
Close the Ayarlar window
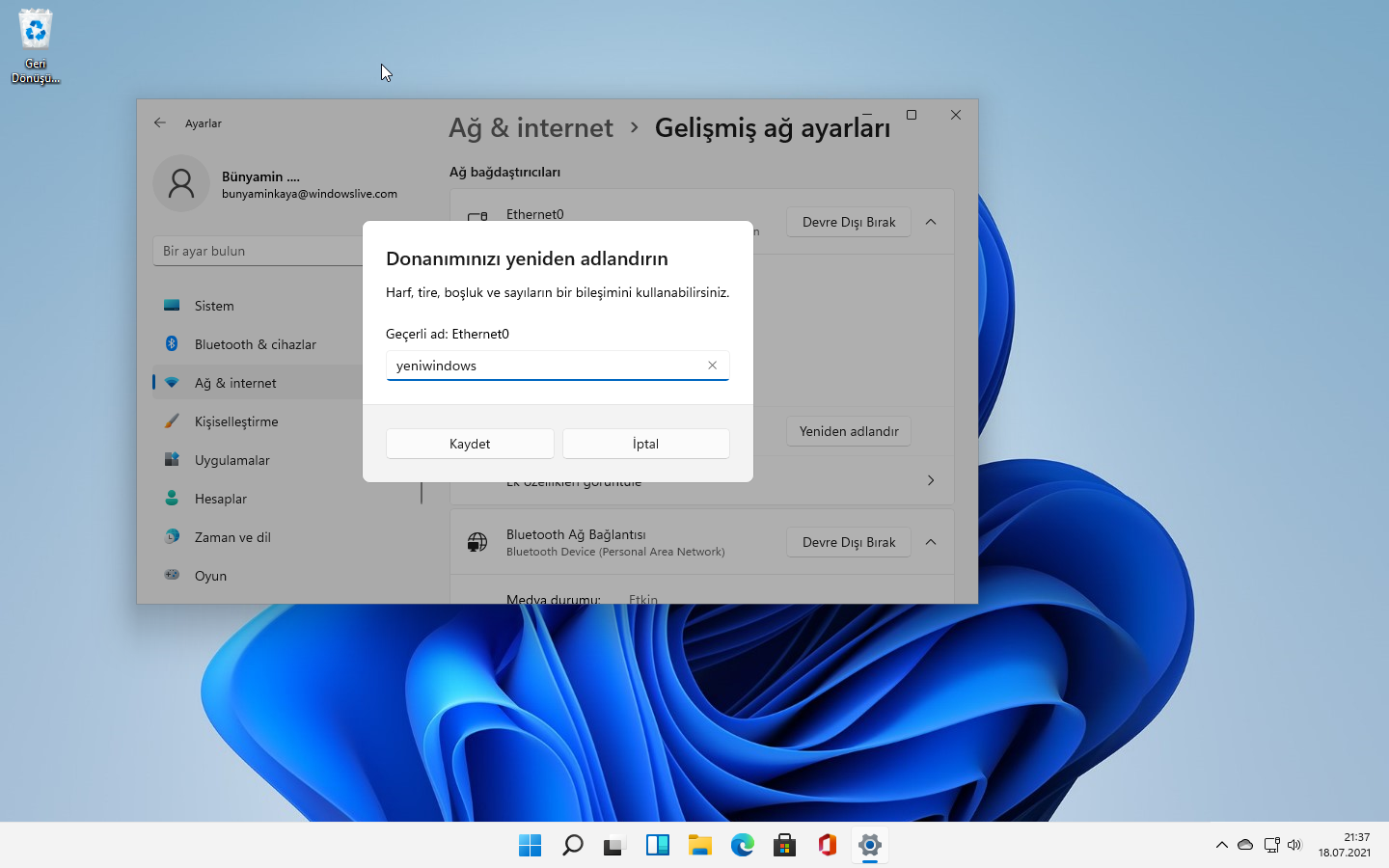(956, 115)
